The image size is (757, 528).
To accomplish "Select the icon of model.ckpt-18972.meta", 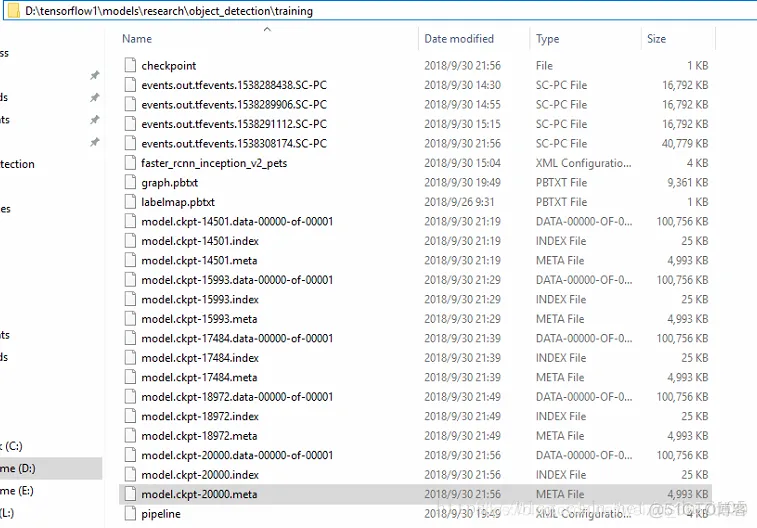I will click(x=130, y=435).
